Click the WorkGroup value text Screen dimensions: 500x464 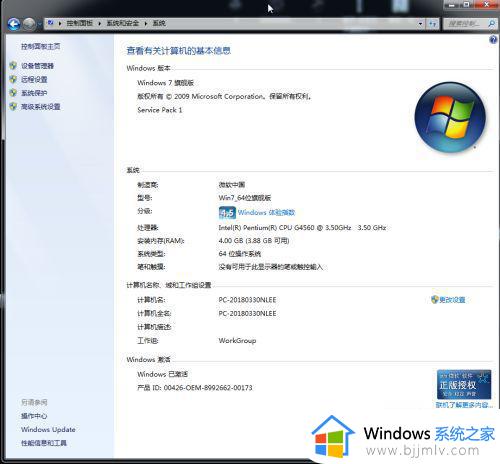237,341
